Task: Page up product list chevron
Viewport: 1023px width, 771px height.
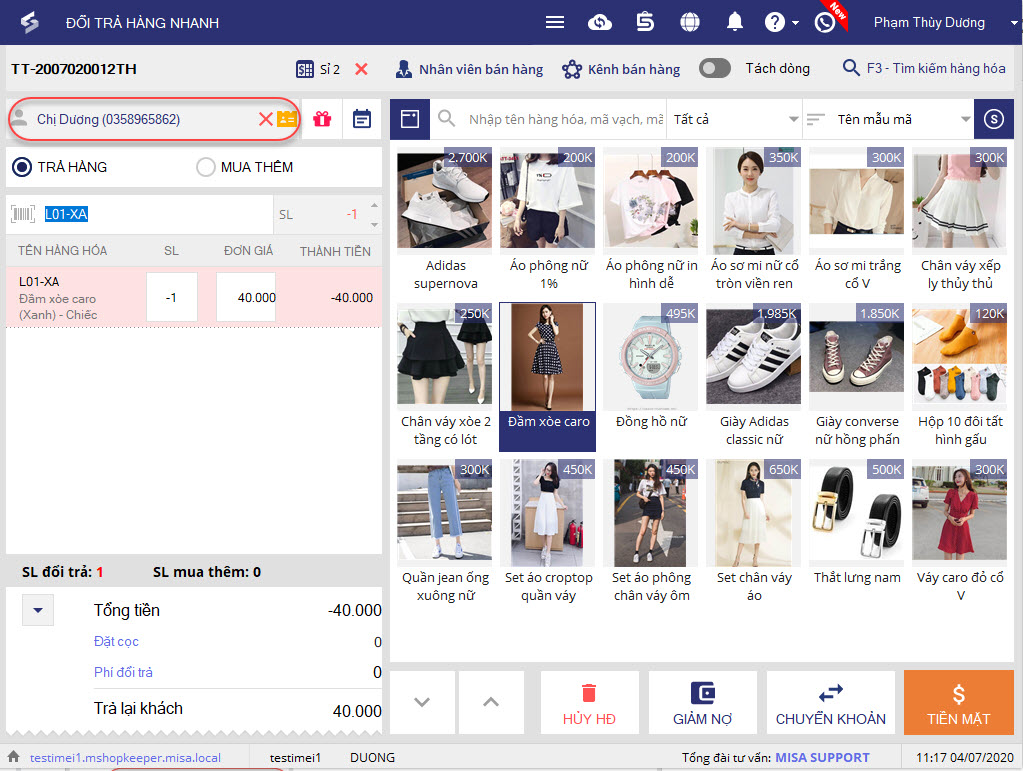Action: [x=491, y=703]
